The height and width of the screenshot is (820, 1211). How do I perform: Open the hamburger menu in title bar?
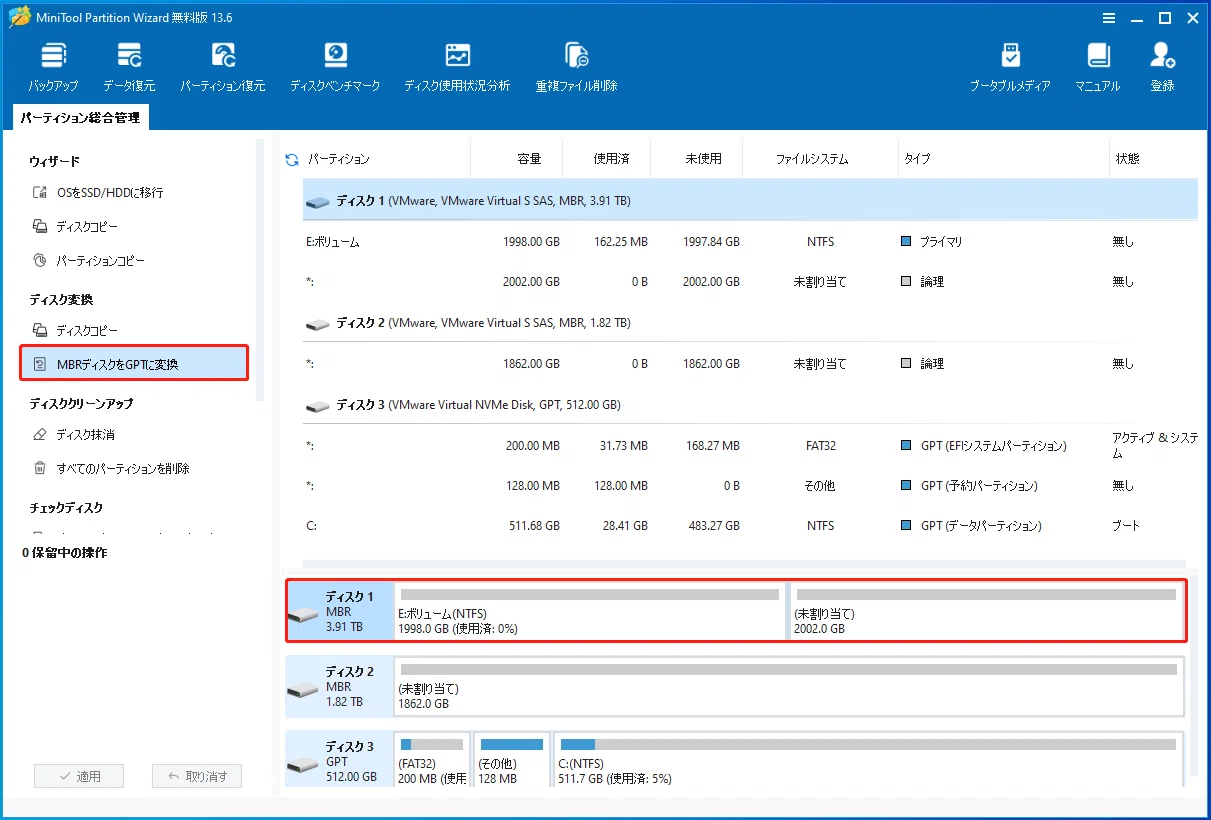tap(1109, 18)
